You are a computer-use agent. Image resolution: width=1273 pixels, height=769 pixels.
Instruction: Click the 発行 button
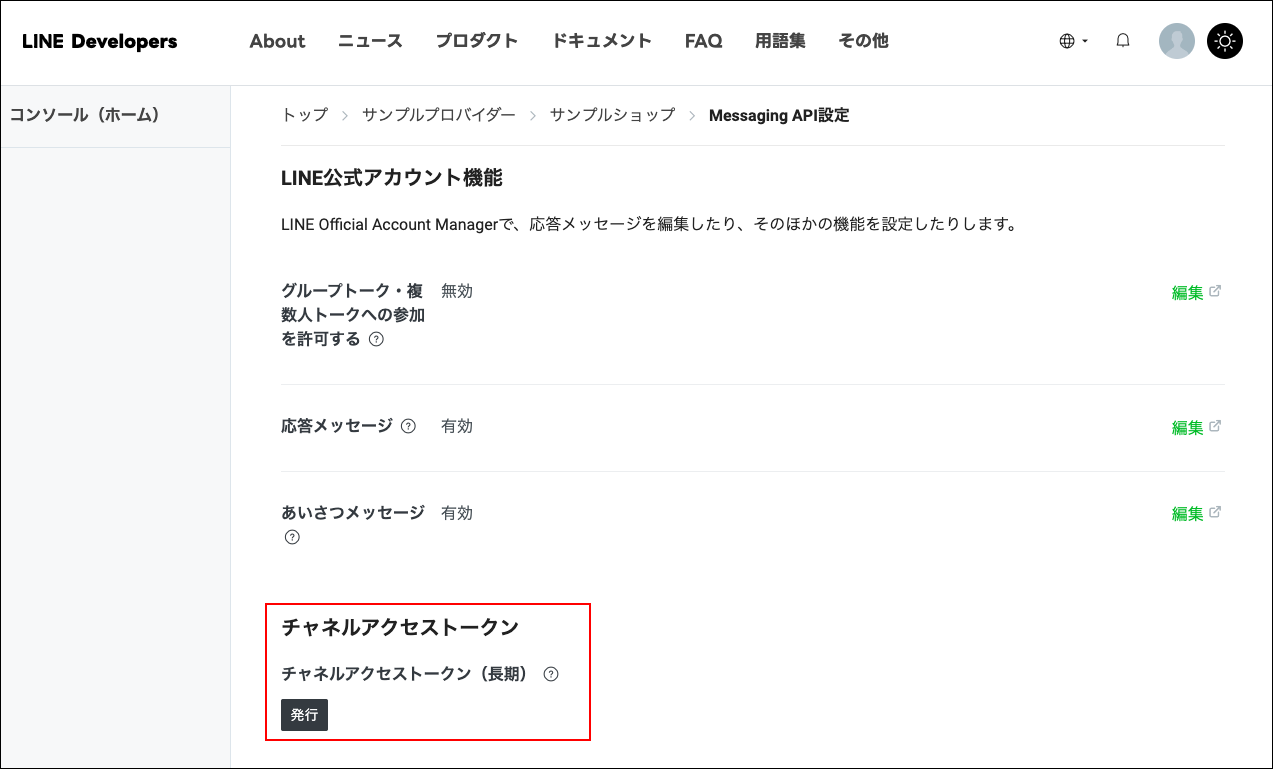pyautogui.click(x=304, y=715)
